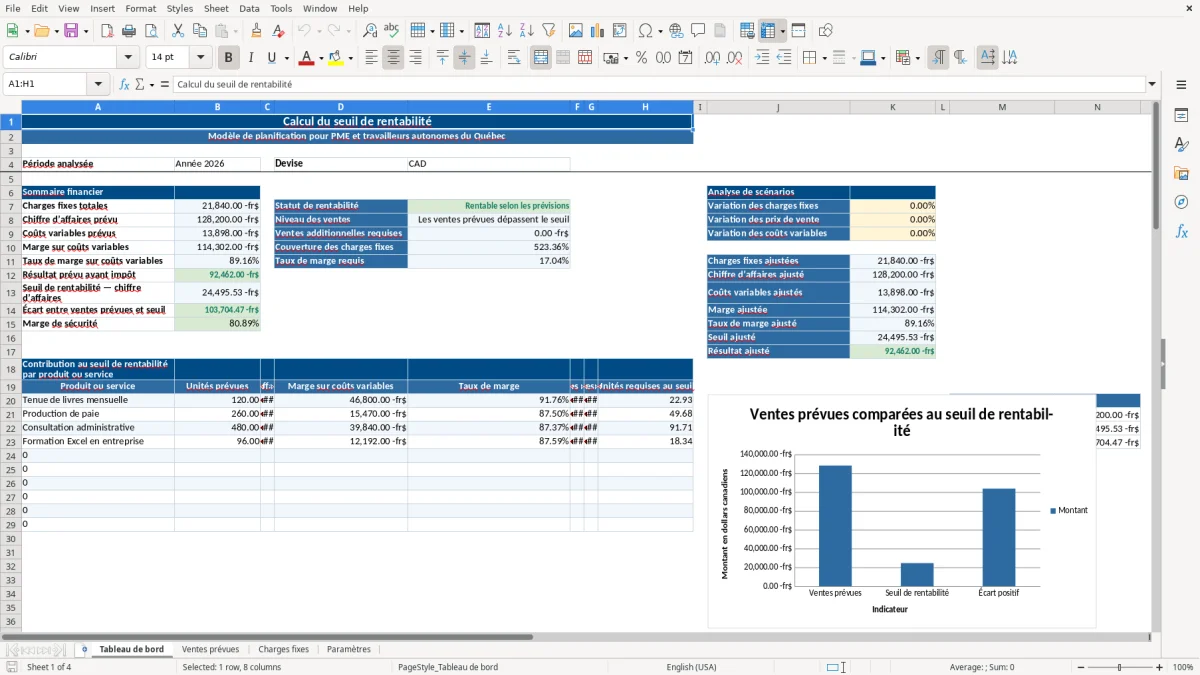Open the Format menu
Screen dimensions: 1200x675
click(x=140, y=8)
